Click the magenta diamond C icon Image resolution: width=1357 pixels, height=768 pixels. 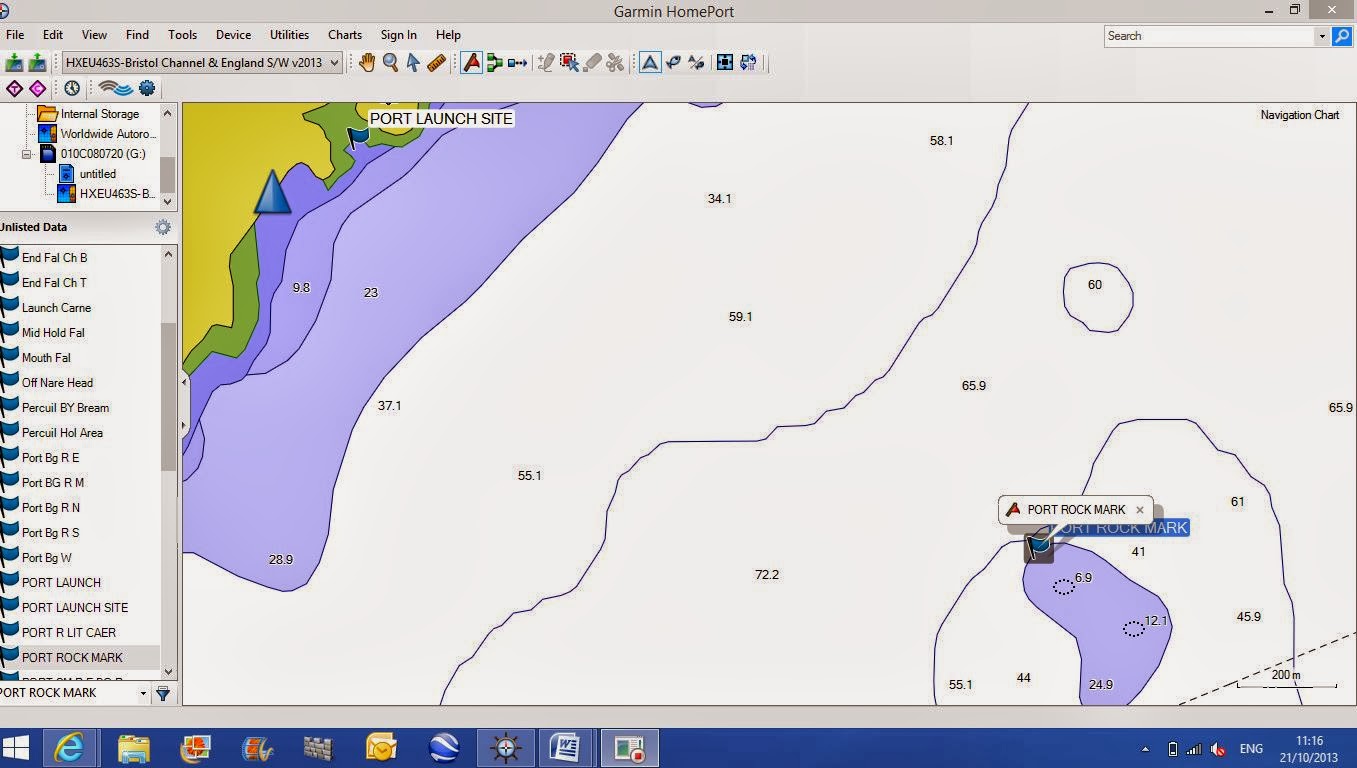(38, 89)
